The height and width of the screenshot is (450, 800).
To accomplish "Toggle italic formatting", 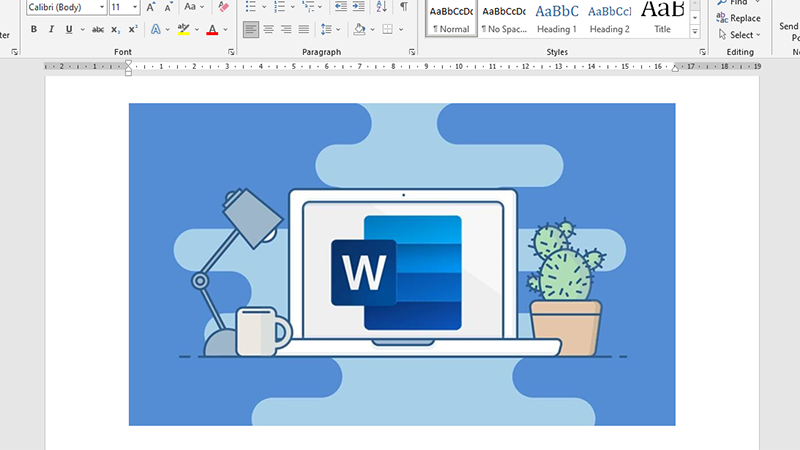I will click(x=51, y=29).
